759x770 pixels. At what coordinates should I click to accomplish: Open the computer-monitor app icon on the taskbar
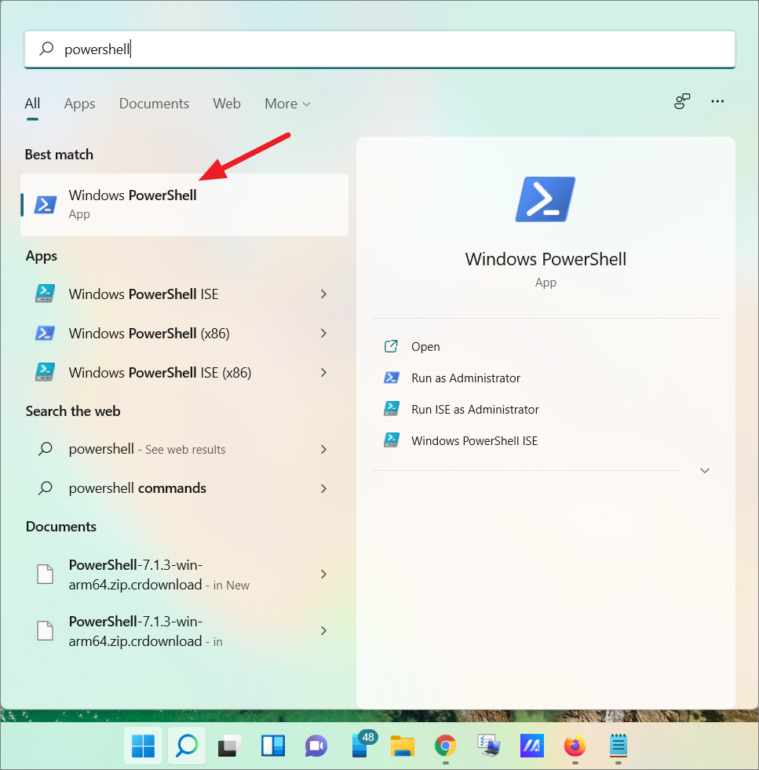488,746
